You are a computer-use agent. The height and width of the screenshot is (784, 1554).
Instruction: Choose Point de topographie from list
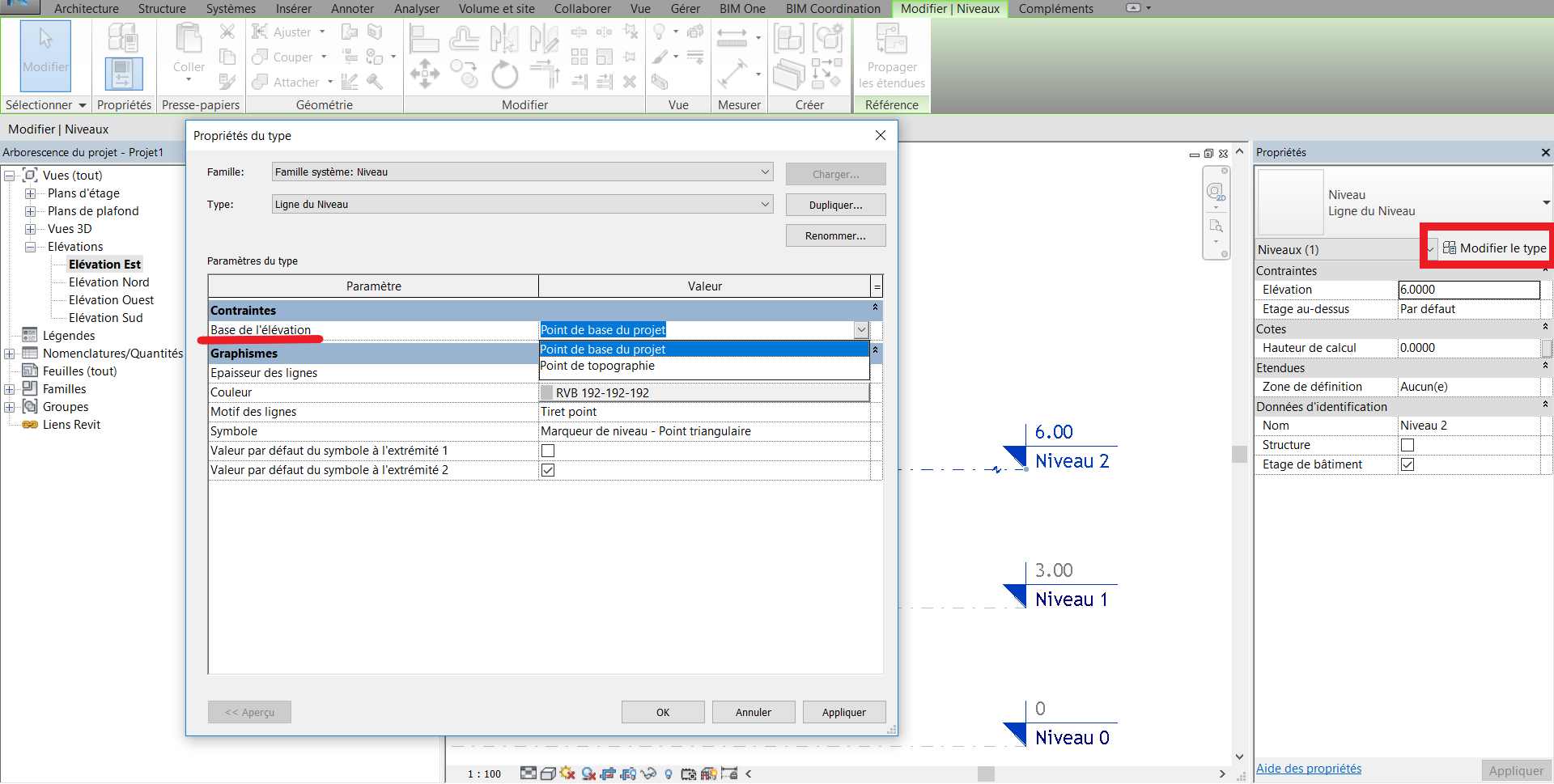click(x=597, y=366)
